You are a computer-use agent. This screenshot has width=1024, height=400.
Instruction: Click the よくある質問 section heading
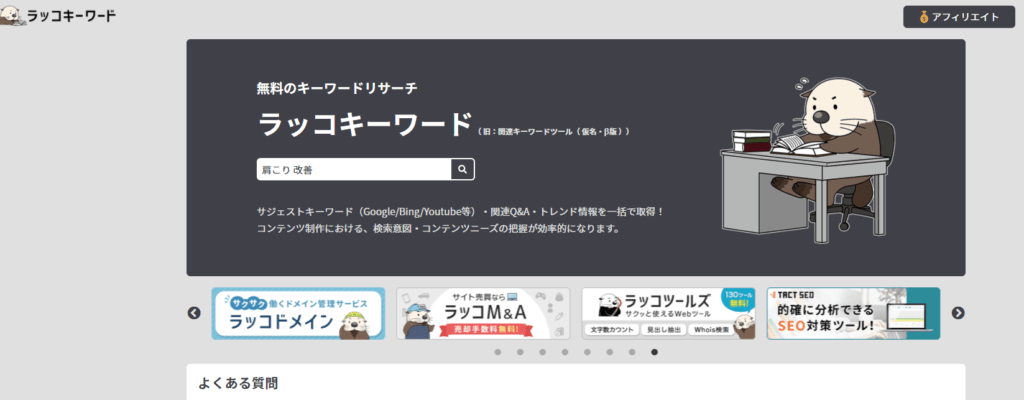pos(238,384)
